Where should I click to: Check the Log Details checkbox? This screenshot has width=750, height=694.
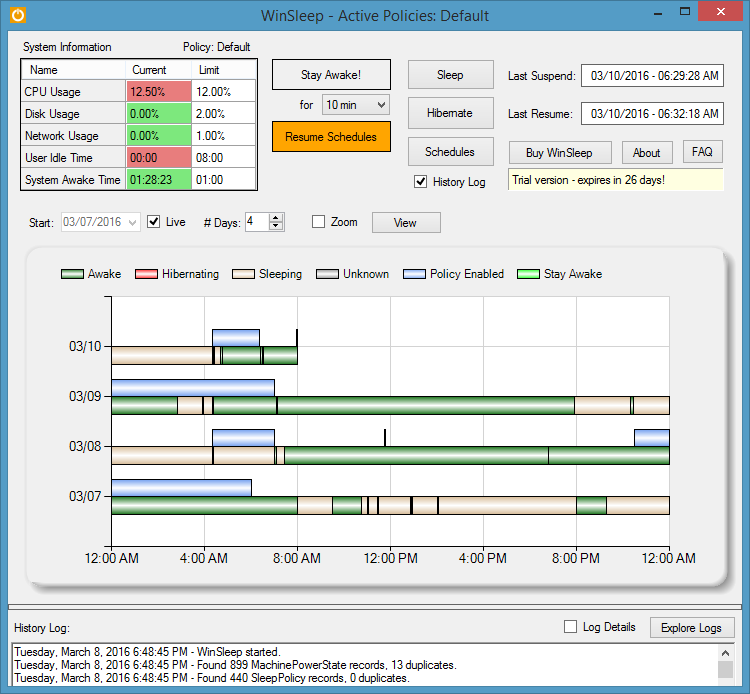tap(570, 627)
